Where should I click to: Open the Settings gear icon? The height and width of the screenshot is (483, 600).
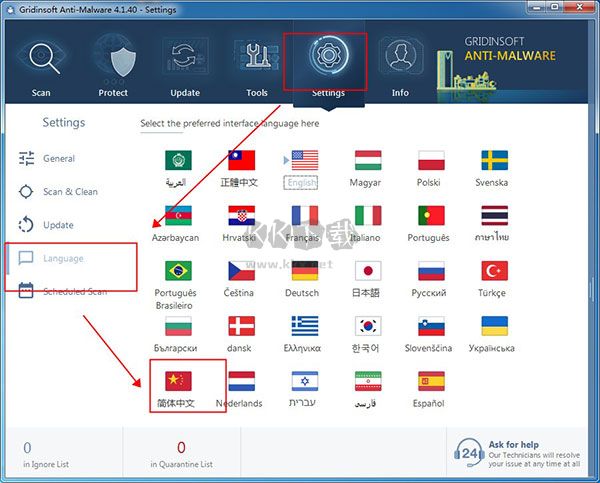(329, 55)
